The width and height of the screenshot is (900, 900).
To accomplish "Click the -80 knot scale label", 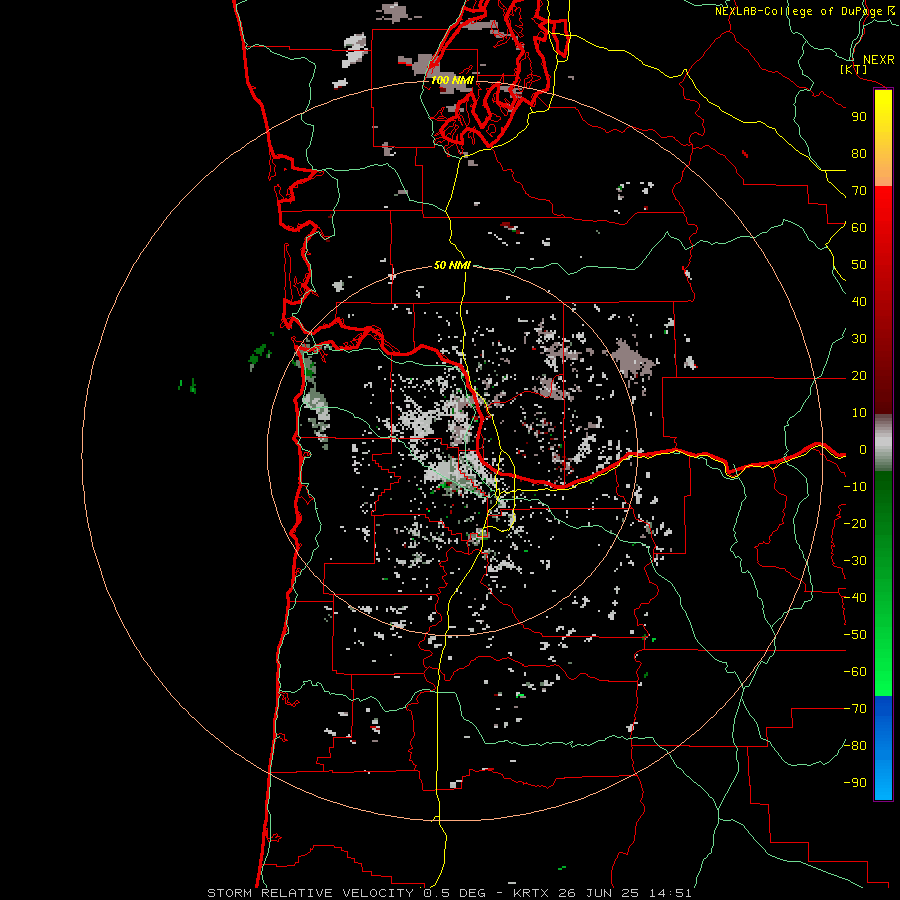I will (855, 746).
